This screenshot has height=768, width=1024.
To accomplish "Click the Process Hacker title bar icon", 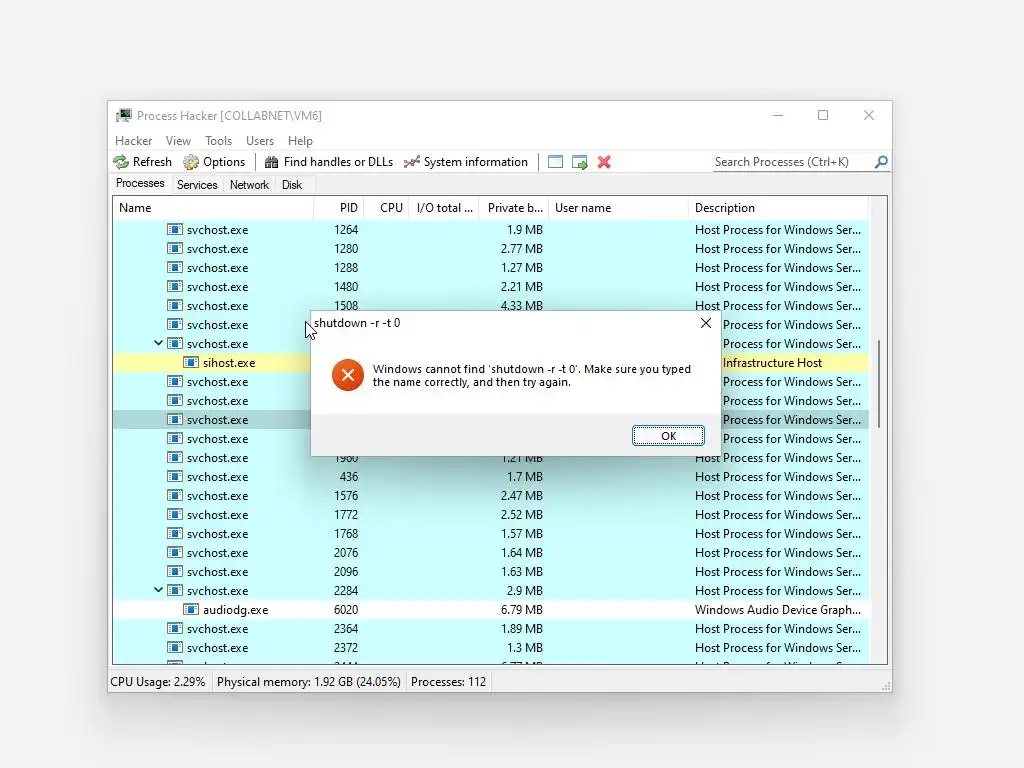I will (123, 116).
